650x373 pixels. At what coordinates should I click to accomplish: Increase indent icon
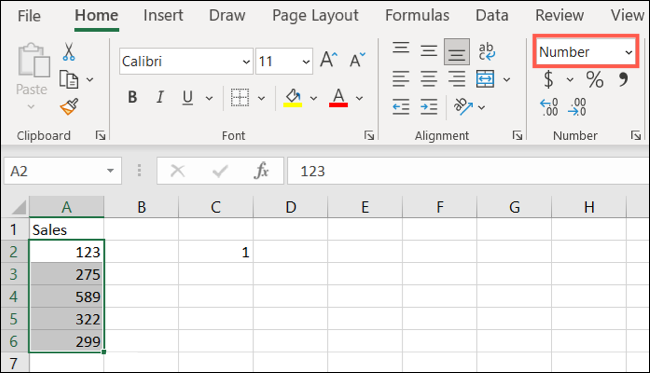(429, 107)
